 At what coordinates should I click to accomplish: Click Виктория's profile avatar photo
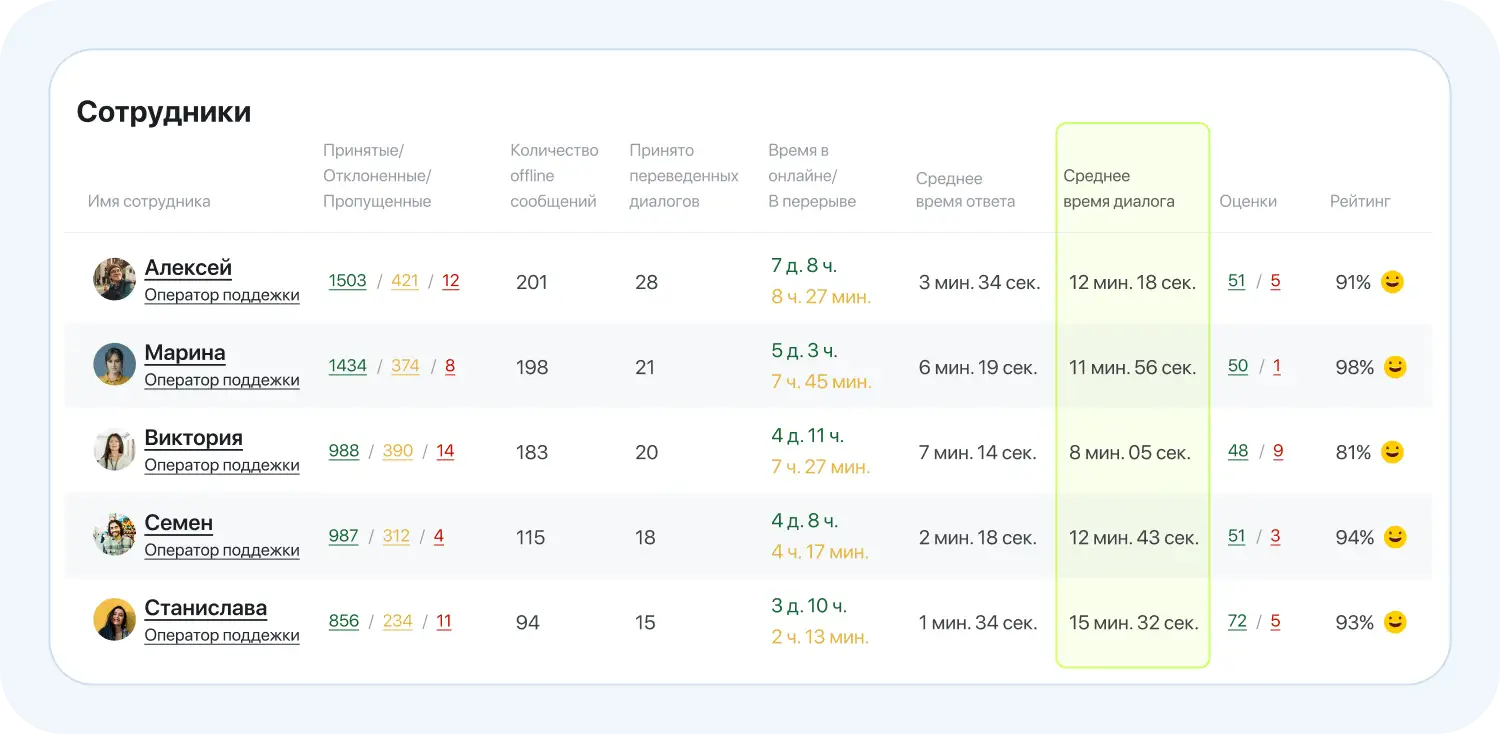(114, 450)
